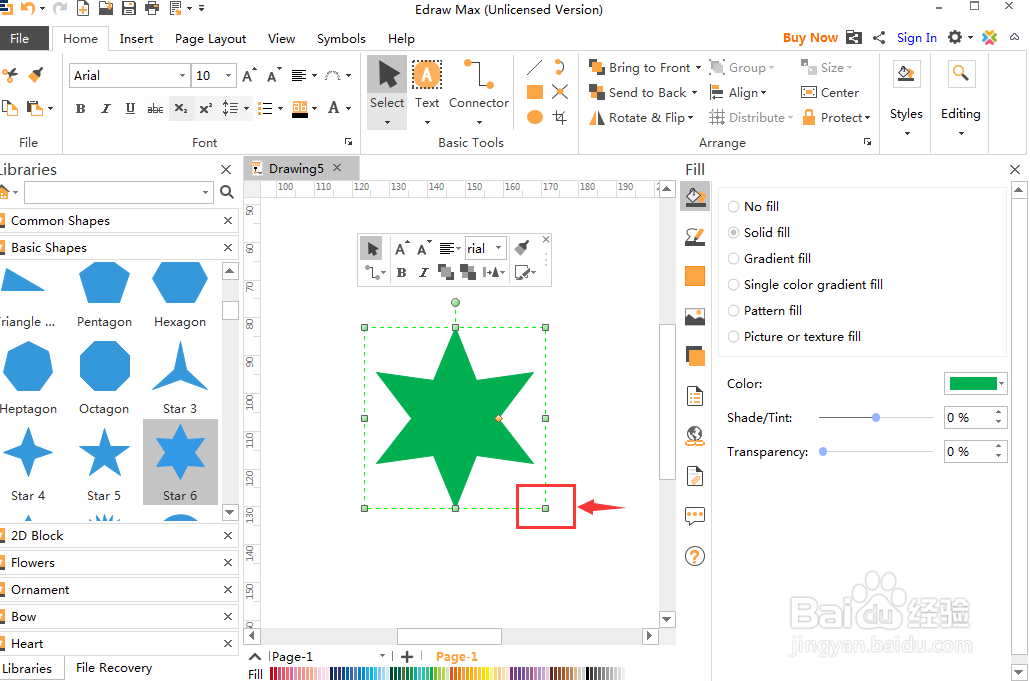Image resolution: width=1030 pixels, height=681 pixels.
Task: Open the help question mark icon
Action: point(694,556)
